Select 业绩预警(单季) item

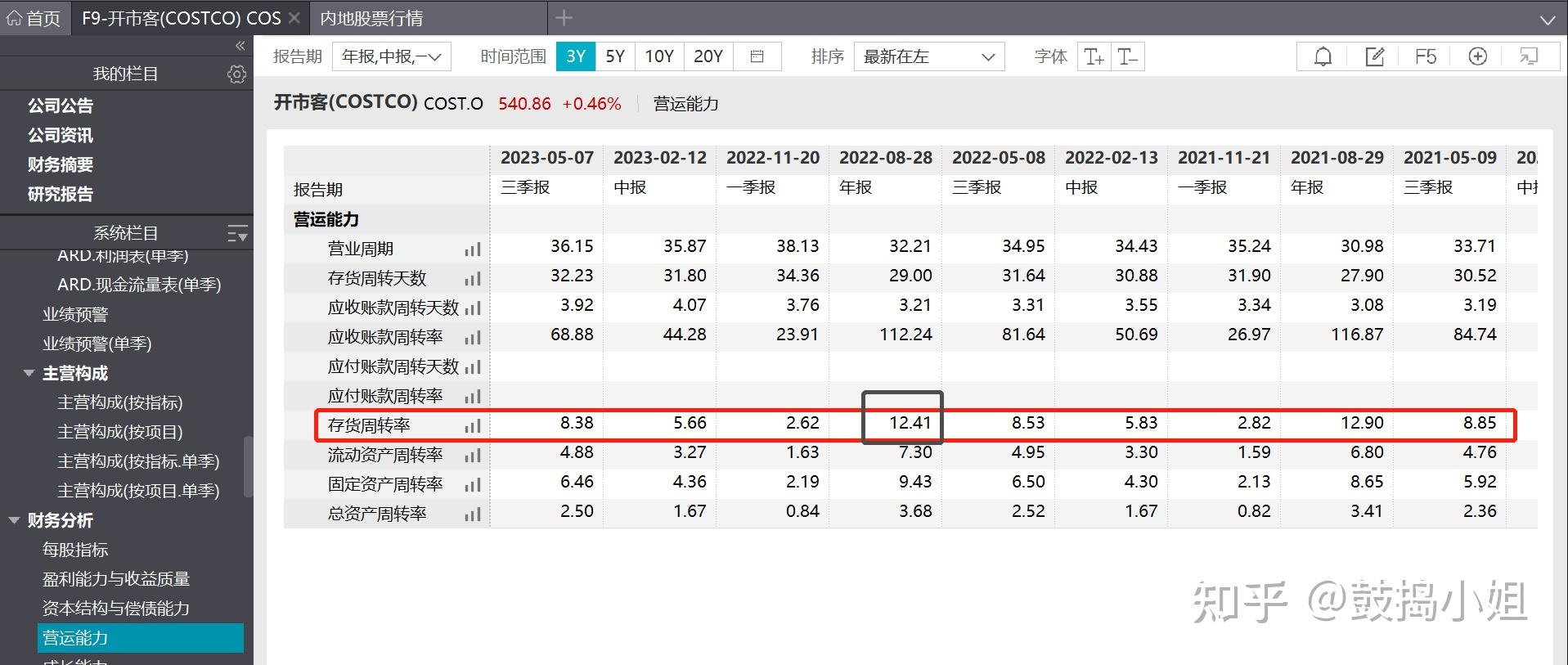(x=97, y=344)
